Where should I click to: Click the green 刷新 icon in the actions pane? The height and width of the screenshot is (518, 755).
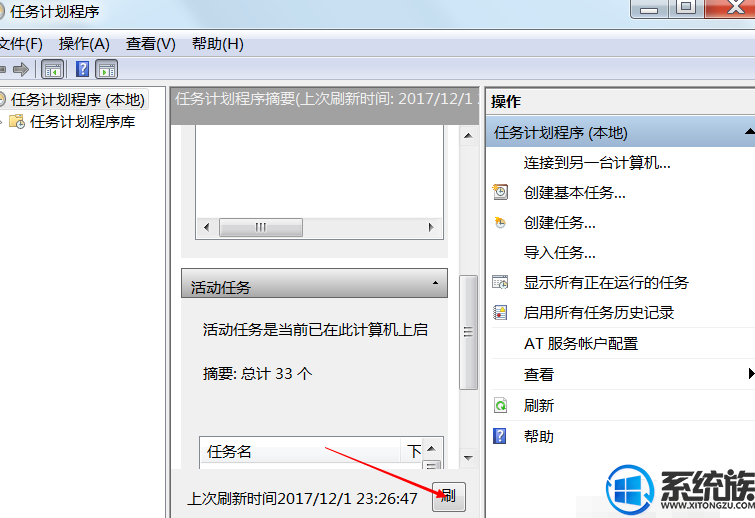coord(500,405)
